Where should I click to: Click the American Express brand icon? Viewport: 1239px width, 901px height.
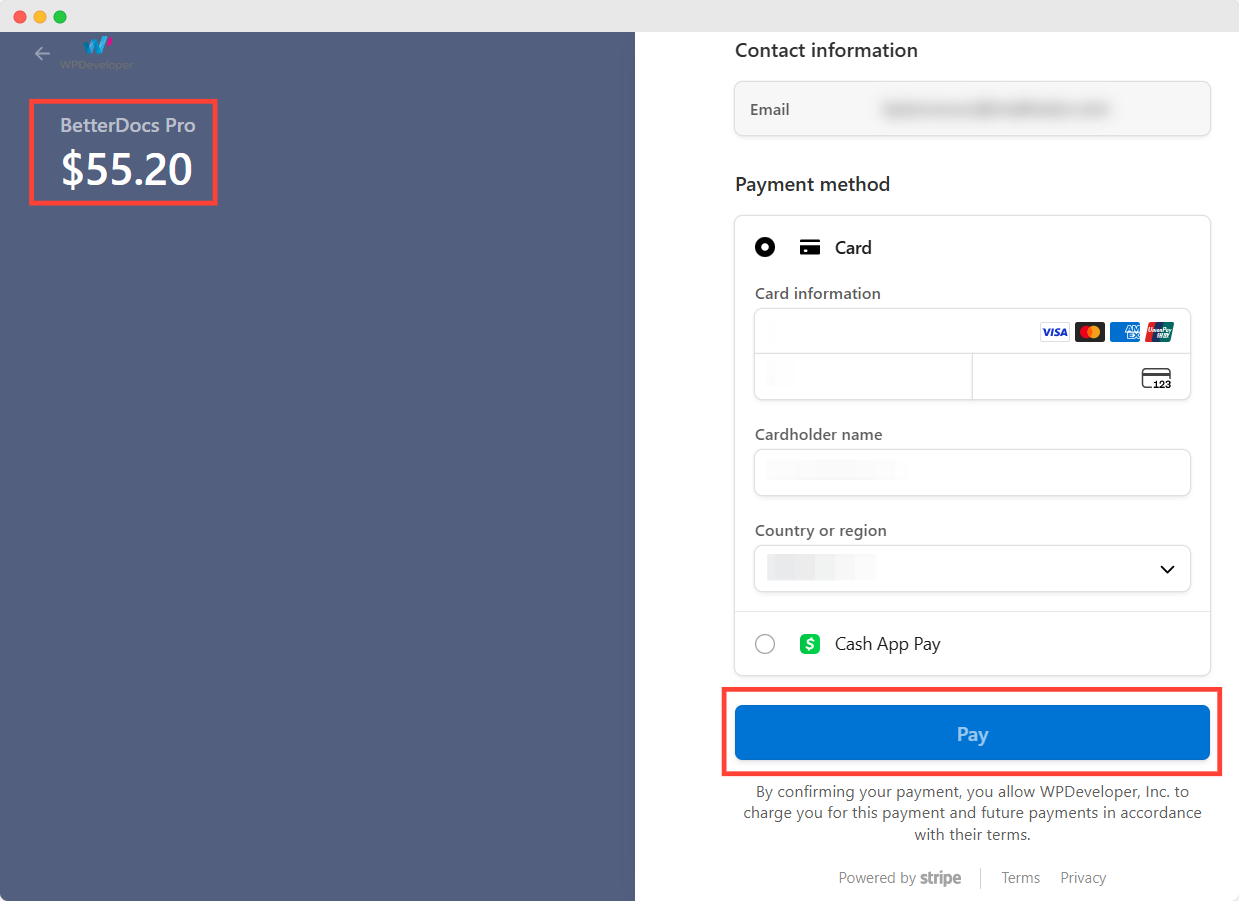[x=1125, y=331]
